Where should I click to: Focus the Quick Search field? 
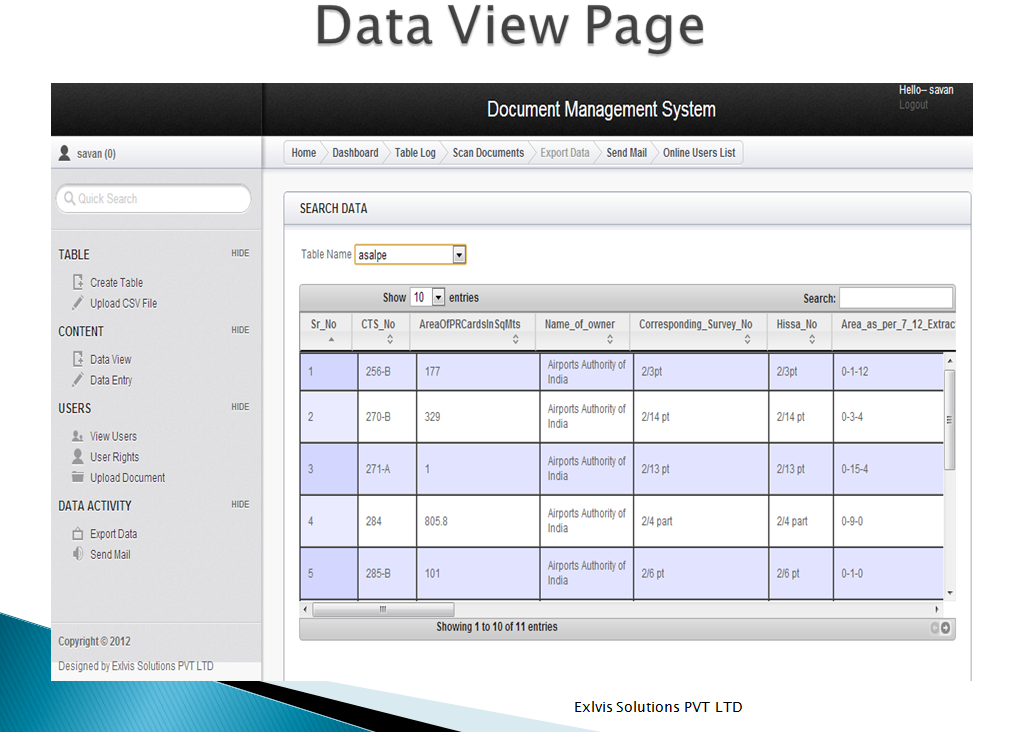click(x=153, y=199)
